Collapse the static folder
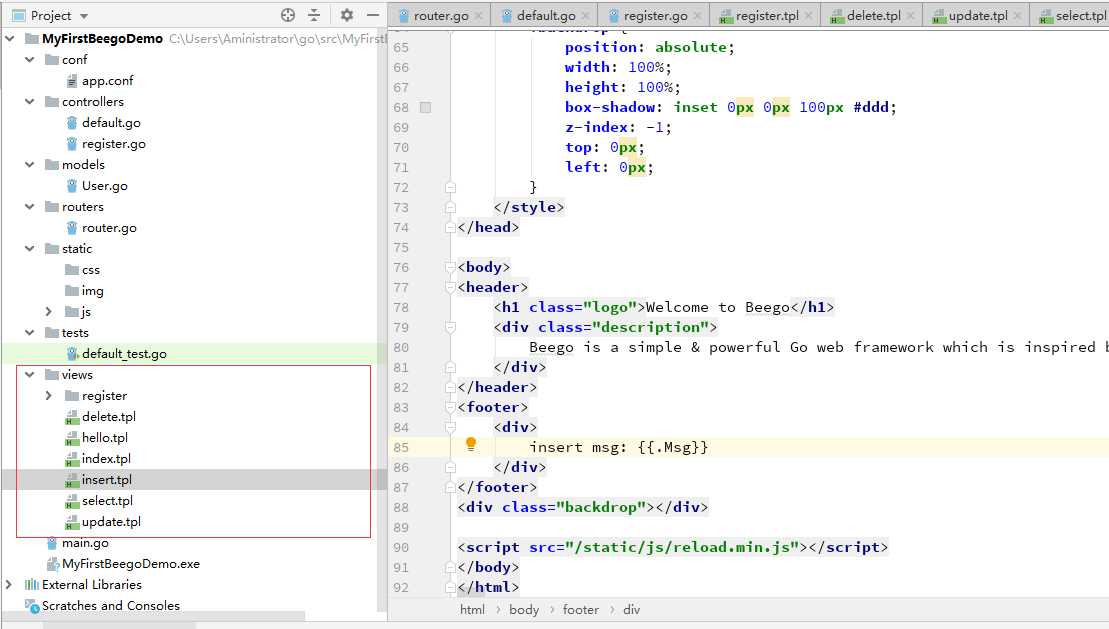This screenshot has width=1109, height=629. pos(30,248)
